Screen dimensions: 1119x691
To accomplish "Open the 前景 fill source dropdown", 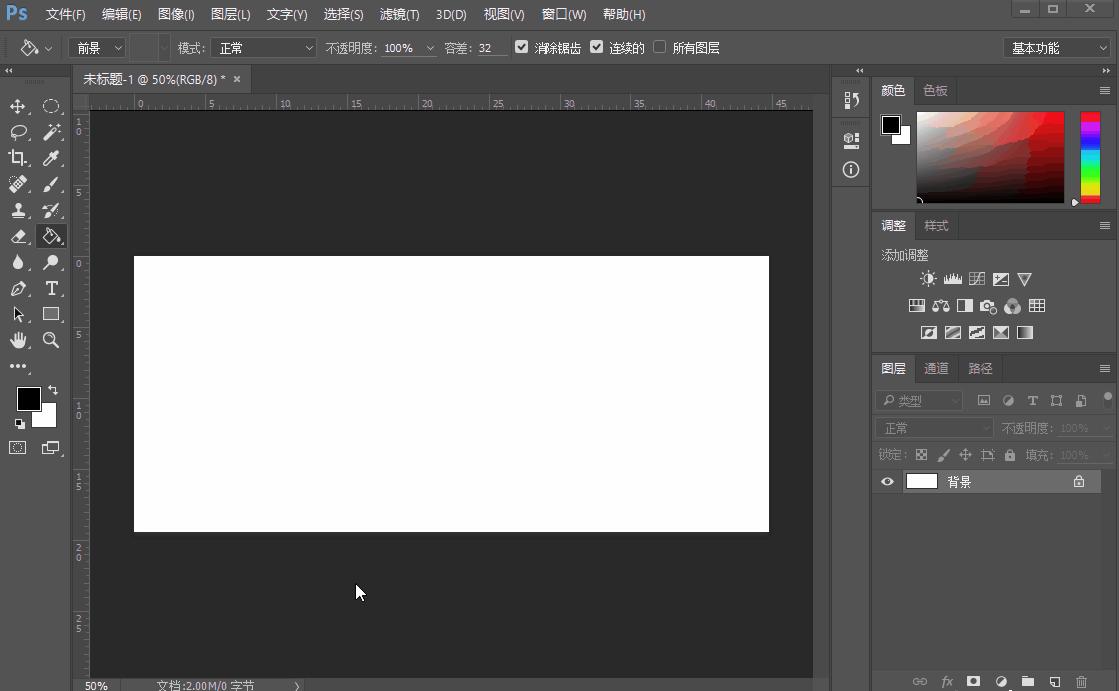I will tap(97, 48).
